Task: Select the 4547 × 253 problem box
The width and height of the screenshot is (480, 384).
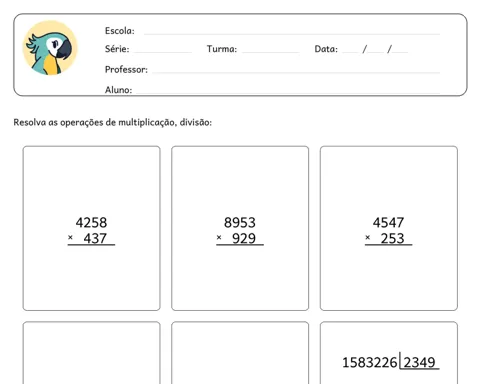Action: (x=389, y=228)
